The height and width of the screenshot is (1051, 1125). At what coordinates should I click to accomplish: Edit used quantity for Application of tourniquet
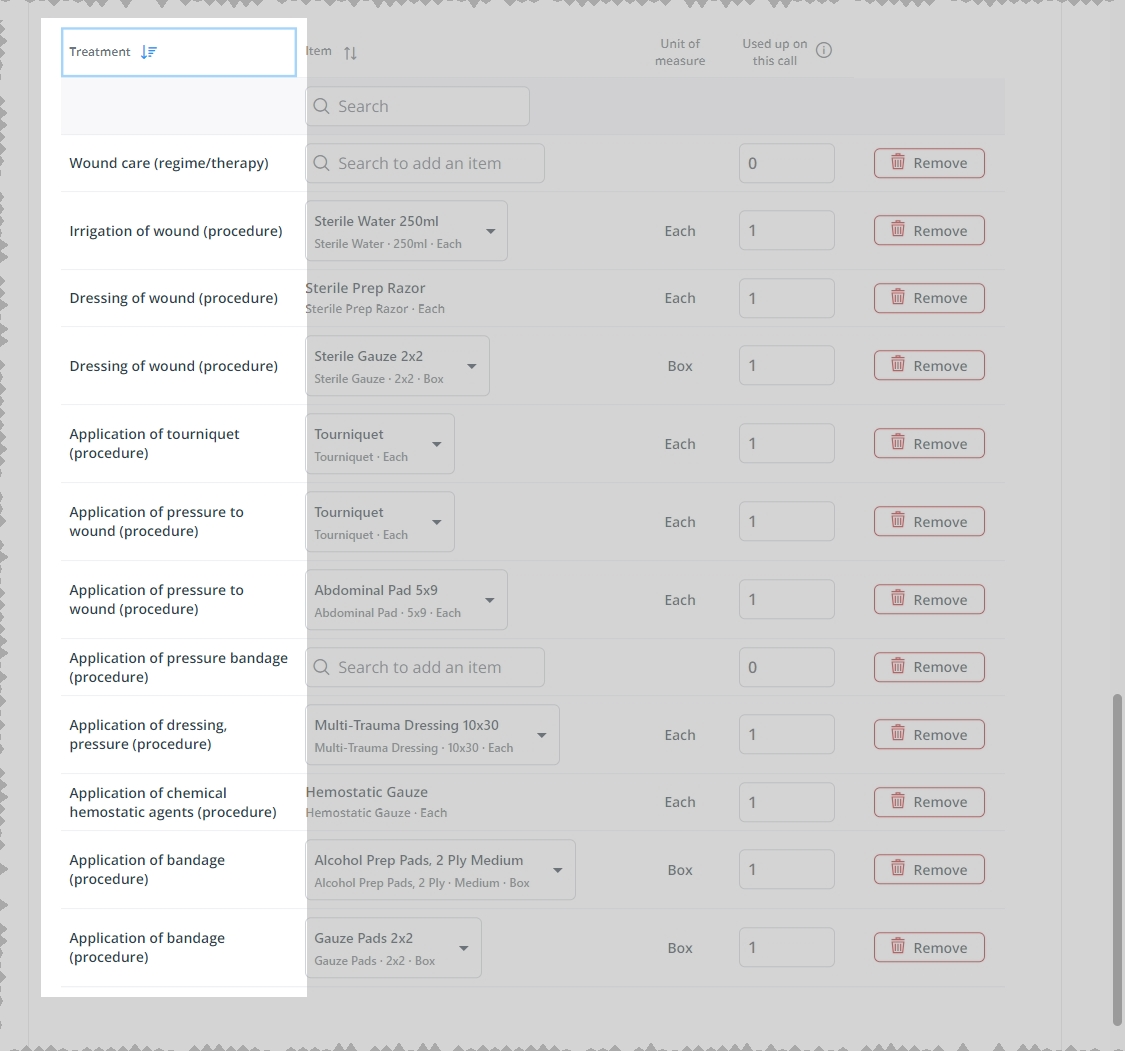[787, 443]
